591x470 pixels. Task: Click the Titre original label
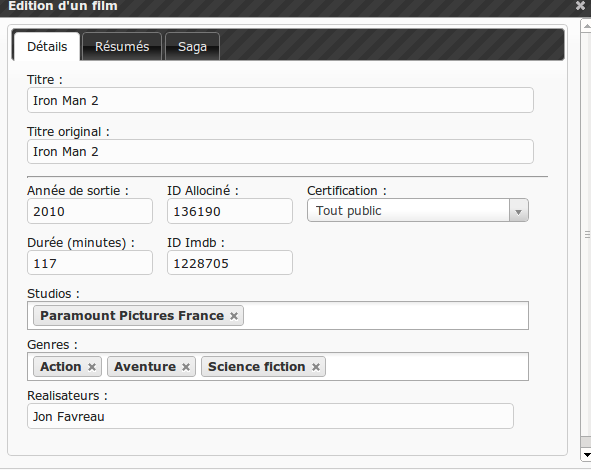click(68, 132)
